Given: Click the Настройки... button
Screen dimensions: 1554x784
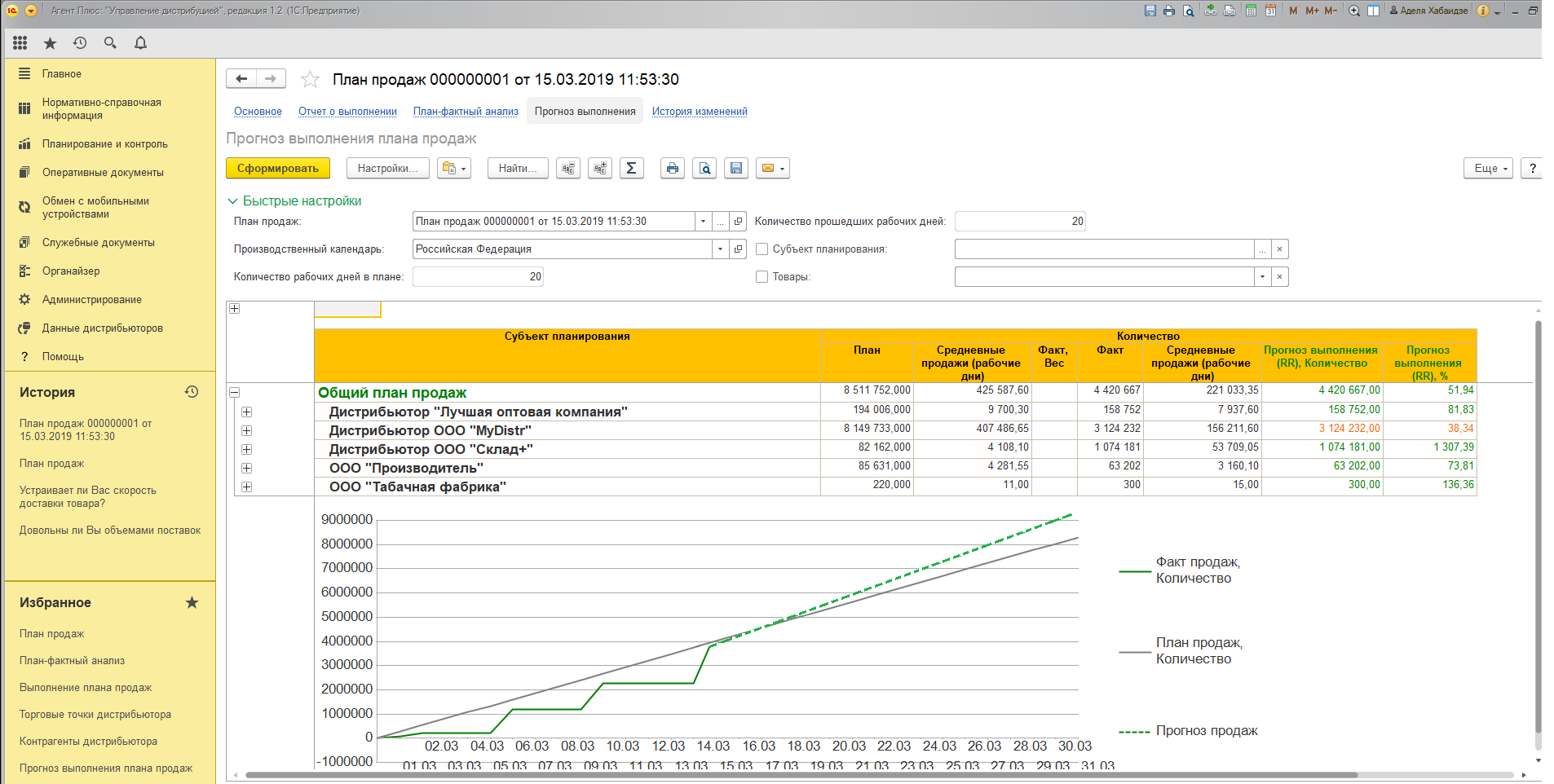Looking at the screenshot, I should click(x=387, y=169).
